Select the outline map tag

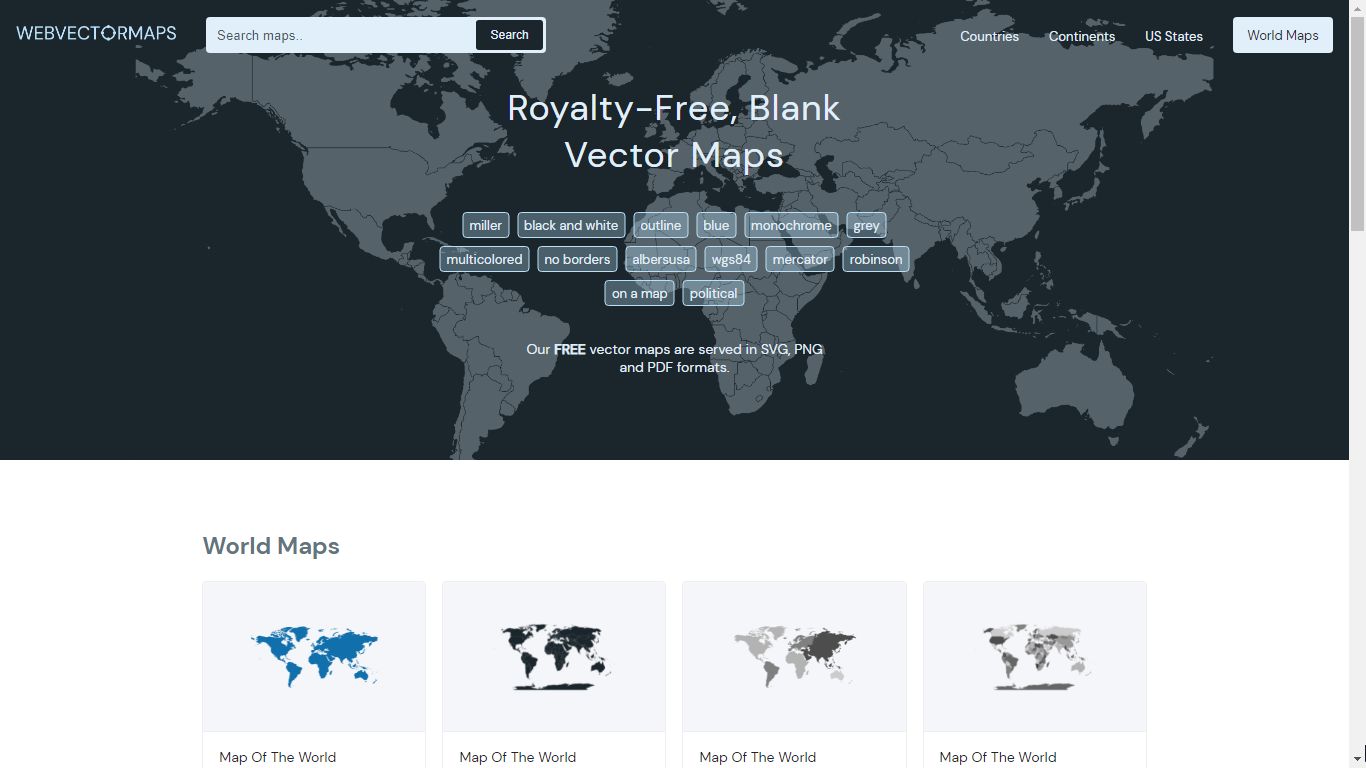(660, 225)
